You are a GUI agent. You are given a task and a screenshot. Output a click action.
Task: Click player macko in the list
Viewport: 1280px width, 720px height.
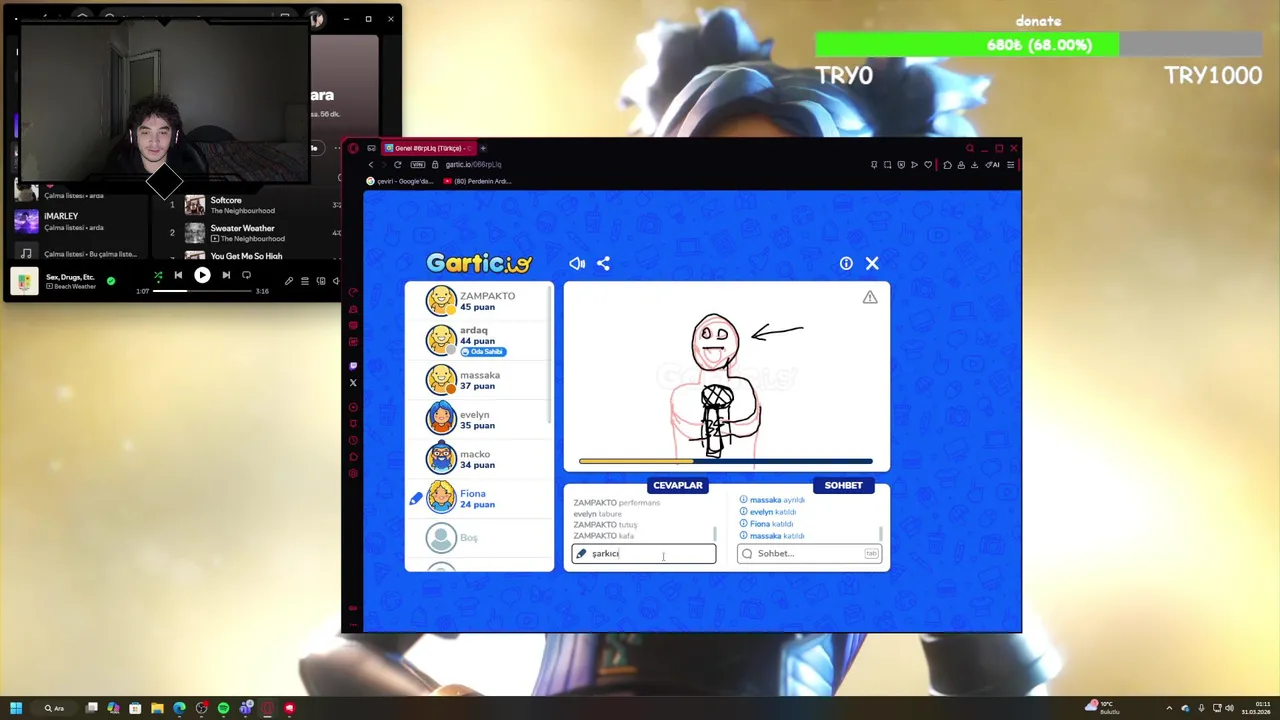478,458
